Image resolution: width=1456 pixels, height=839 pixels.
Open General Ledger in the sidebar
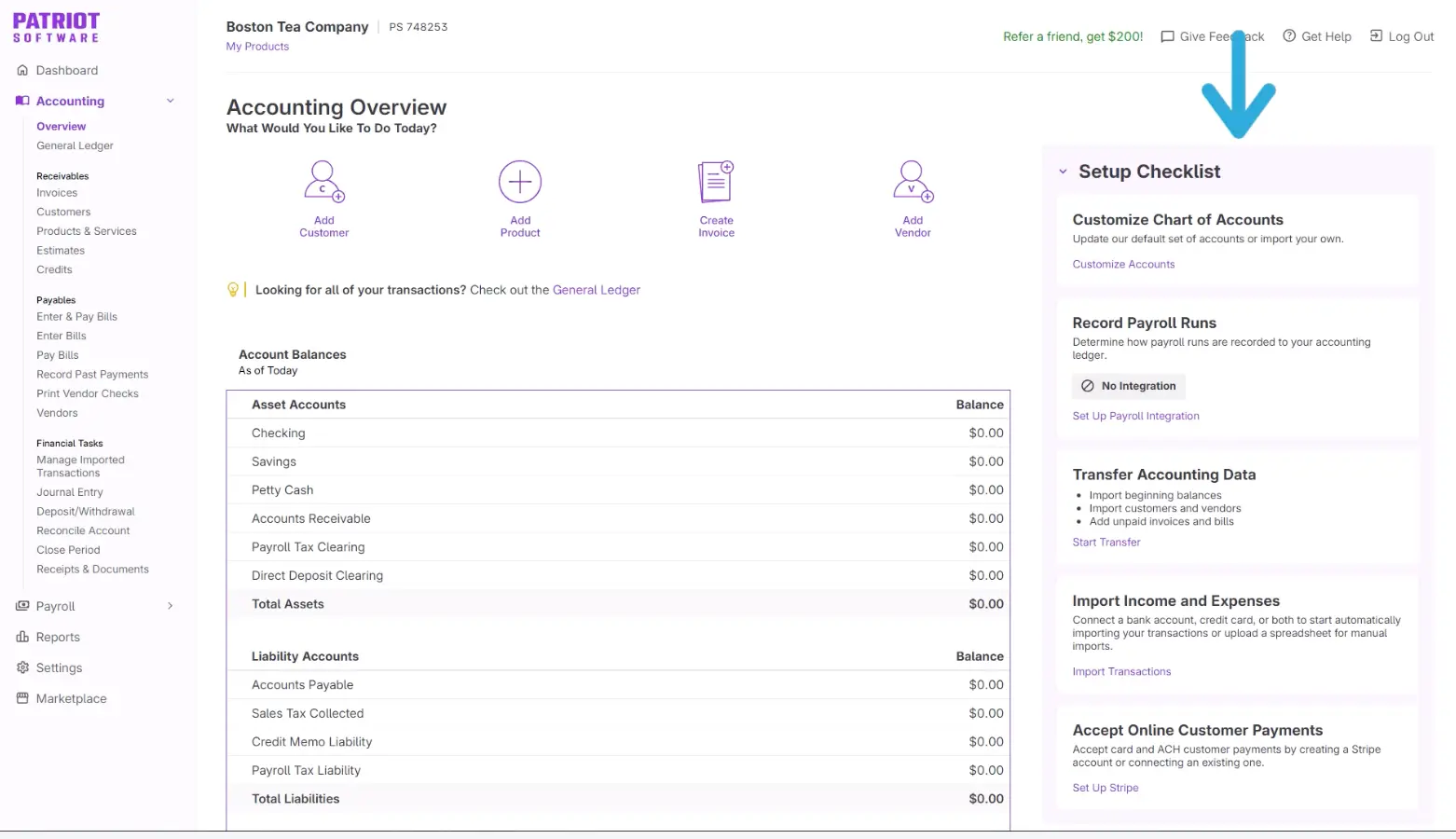[x=75, y=145]
